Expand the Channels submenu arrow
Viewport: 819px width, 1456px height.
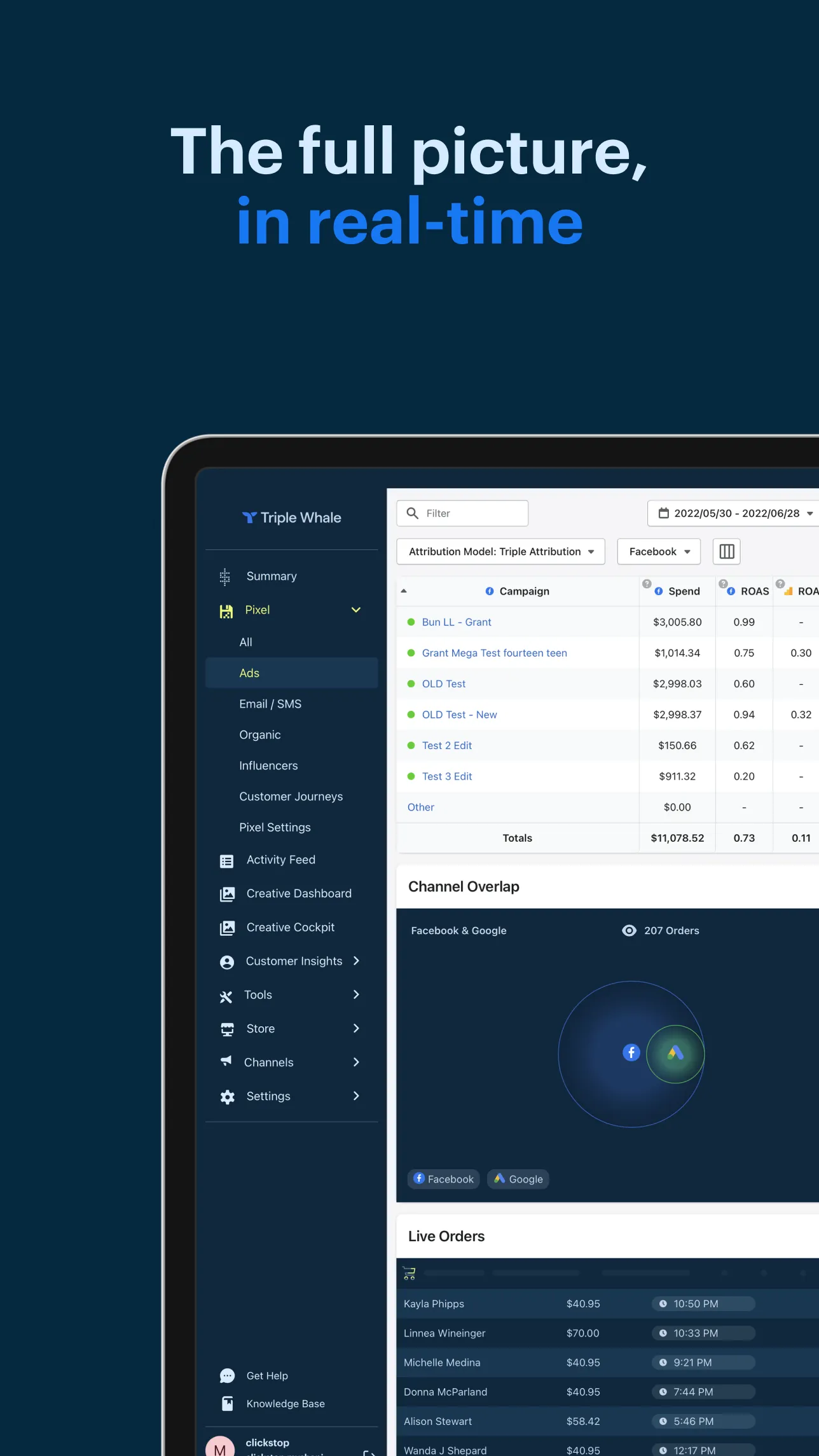356,1062
